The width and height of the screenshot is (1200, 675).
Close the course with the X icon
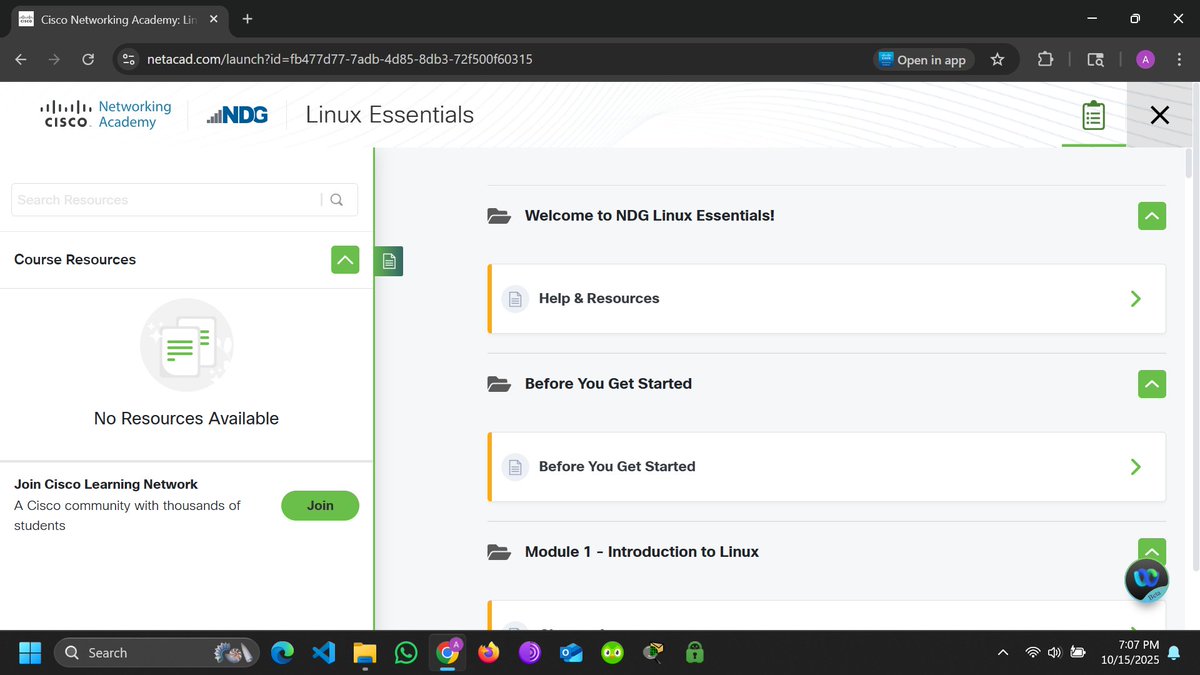pyautogui.click(x=1159, y=115)
